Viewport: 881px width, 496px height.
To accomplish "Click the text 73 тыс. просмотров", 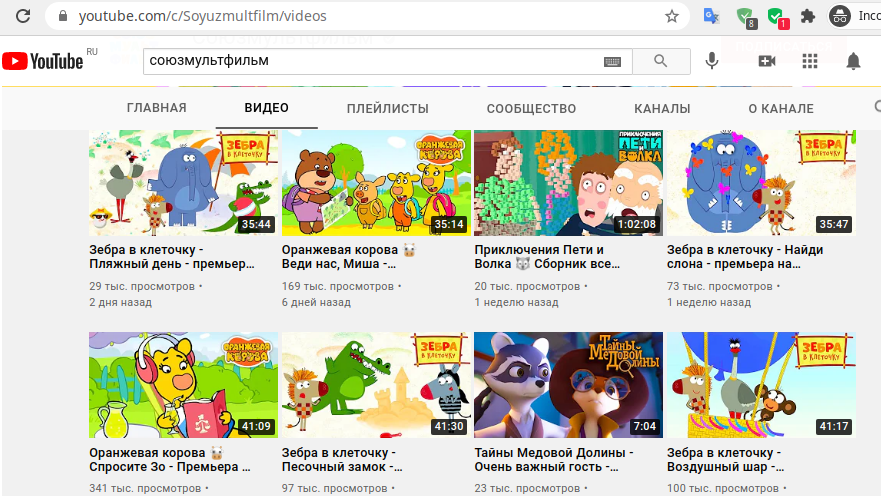I will (720, 286).
